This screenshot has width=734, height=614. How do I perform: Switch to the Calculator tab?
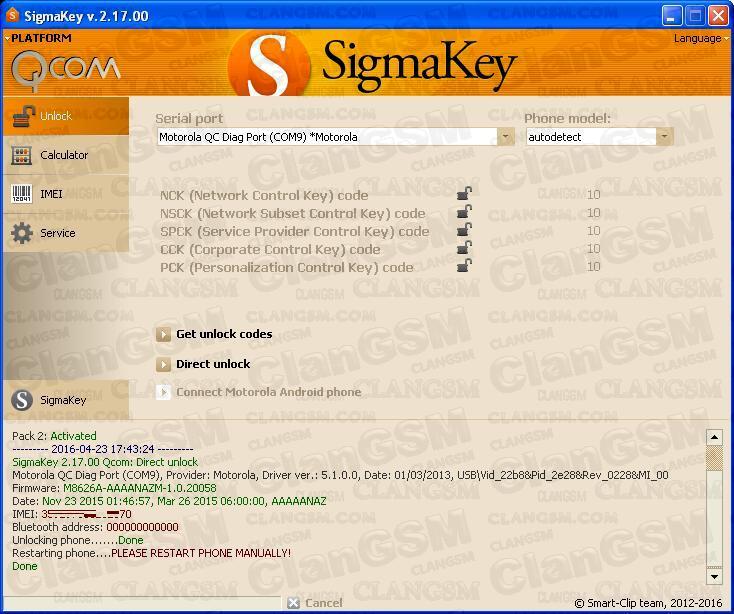(66, 155)
